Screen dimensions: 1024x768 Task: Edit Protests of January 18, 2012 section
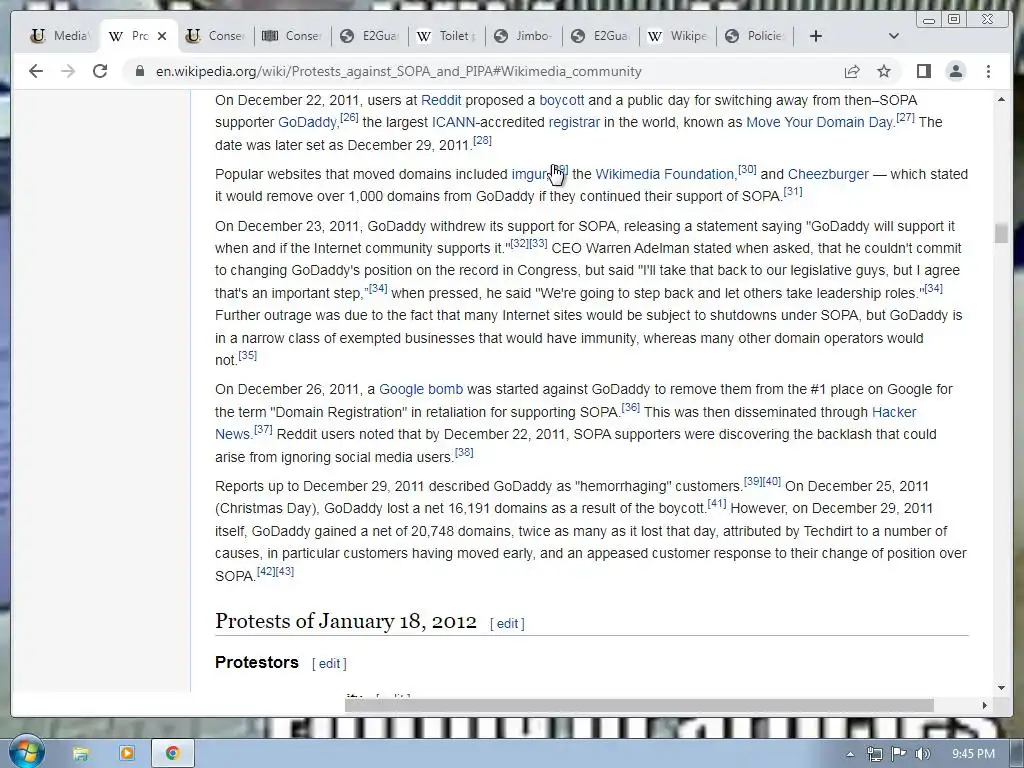coord(507,624)
